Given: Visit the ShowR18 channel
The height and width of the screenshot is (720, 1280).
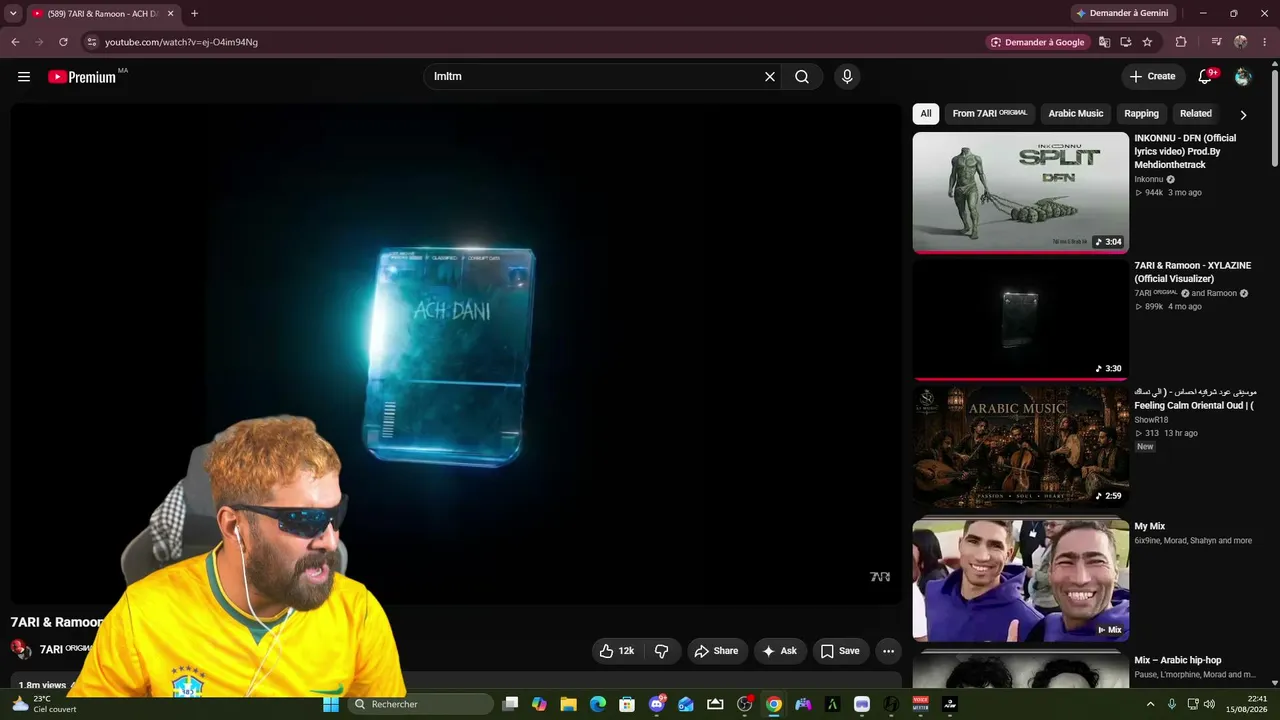Looking at the screenshot, I should click(1151, 420).
